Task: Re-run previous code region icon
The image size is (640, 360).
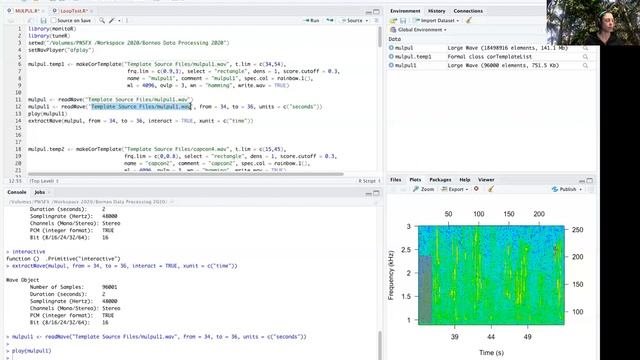Action: click(x=330, y=20)
